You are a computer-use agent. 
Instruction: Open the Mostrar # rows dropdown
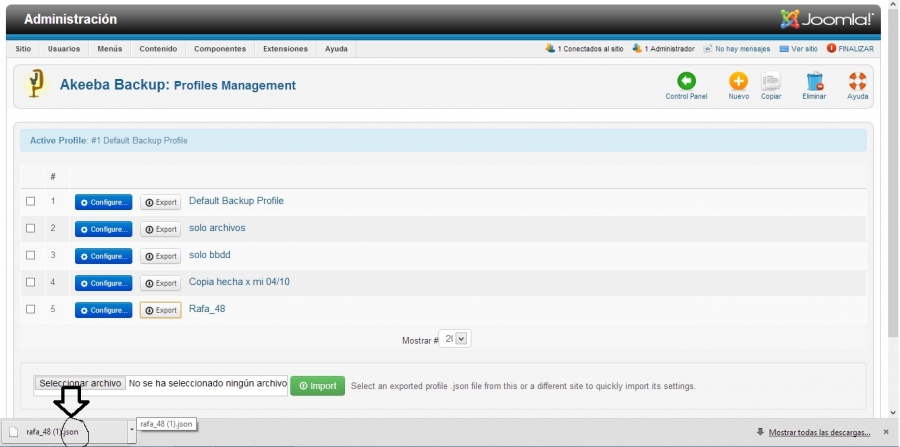click(x=455, y=339)
